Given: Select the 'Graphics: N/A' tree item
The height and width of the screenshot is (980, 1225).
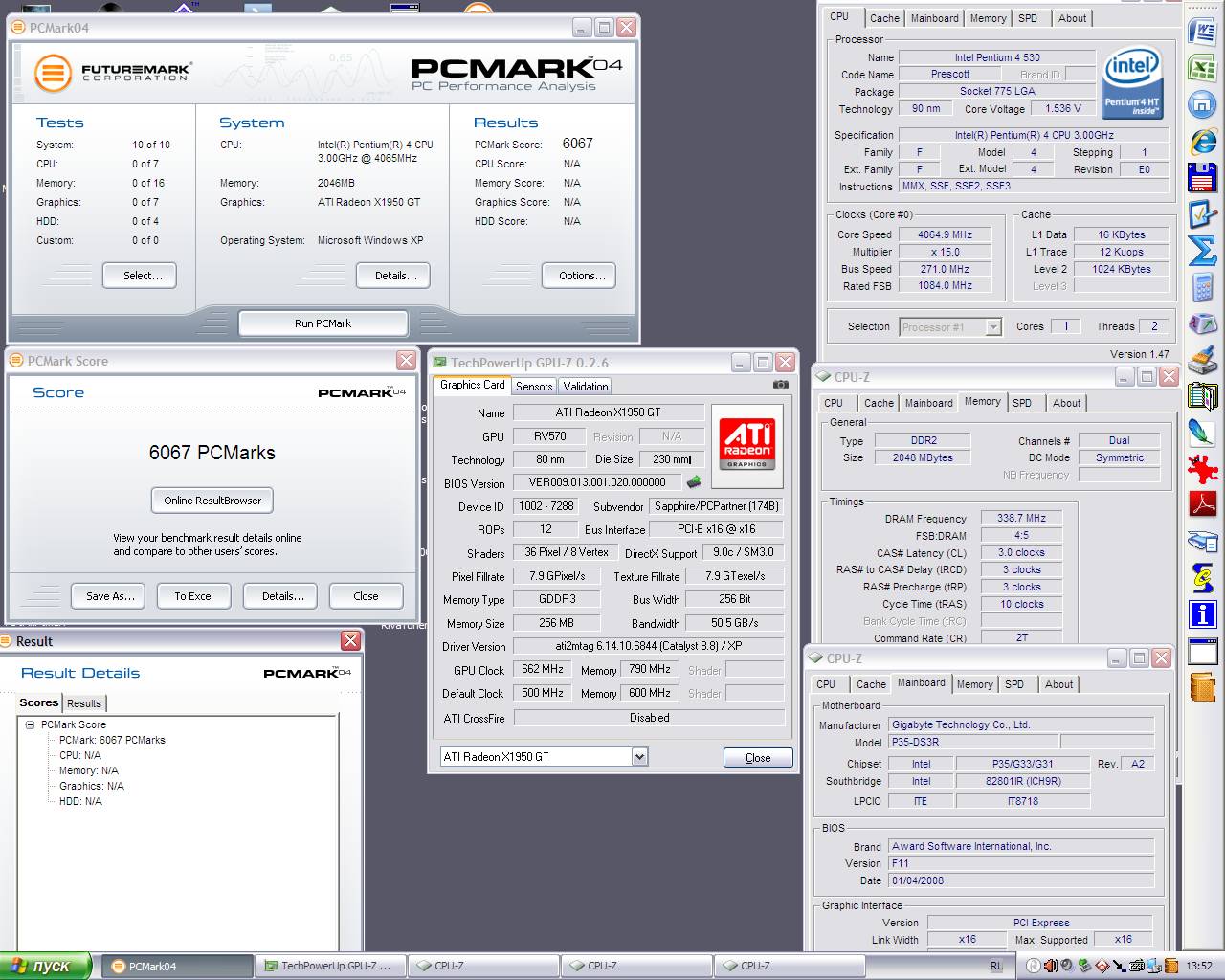Looking at the screenshot, I should pos(92,786).
